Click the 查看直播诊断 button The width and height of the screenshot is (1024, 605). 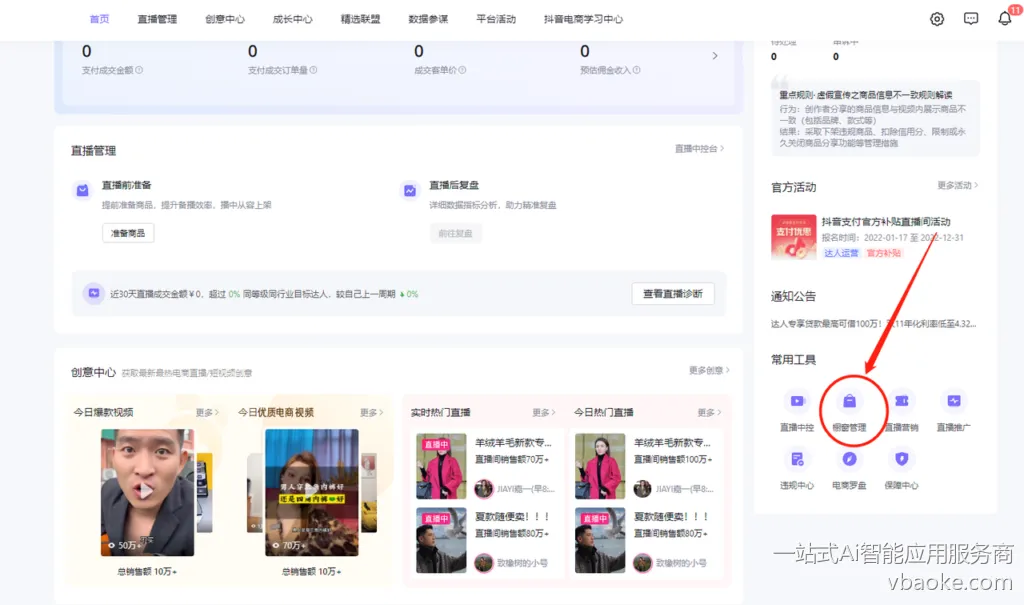673,293
